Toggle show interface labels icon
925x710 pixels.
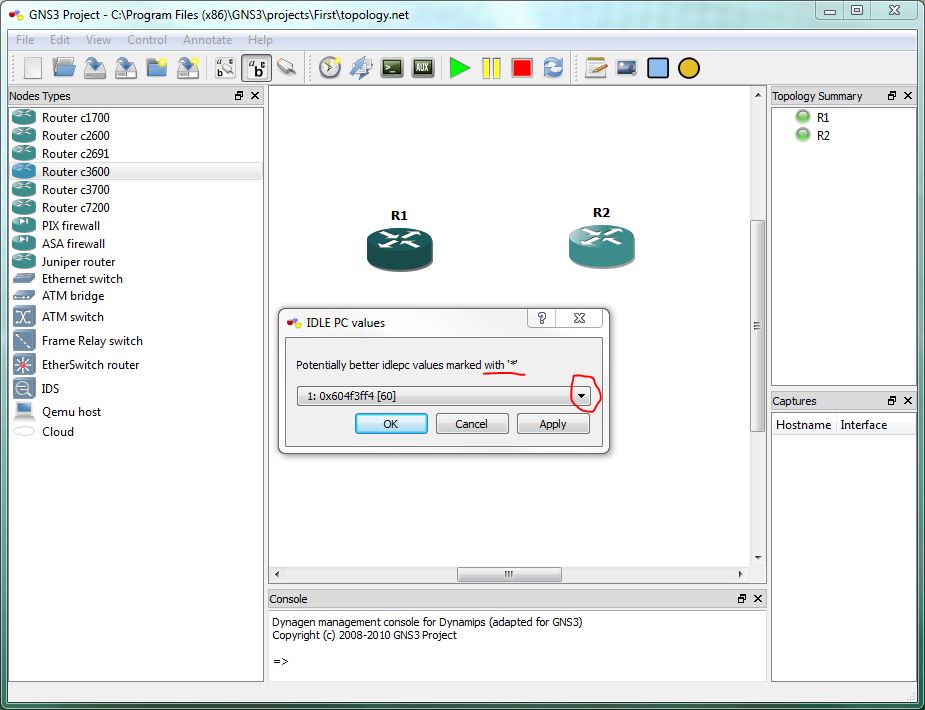click(x=225, y=68)
